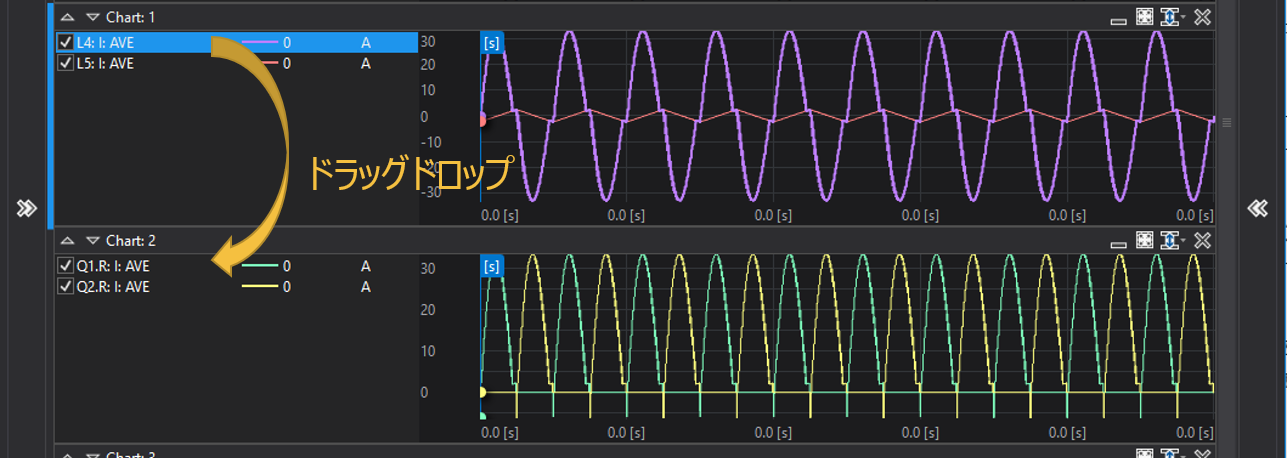This screenshot has width=1287, height=458.
Task: Uncheck the L5: I: AVE signal
Action: [66, 63]
